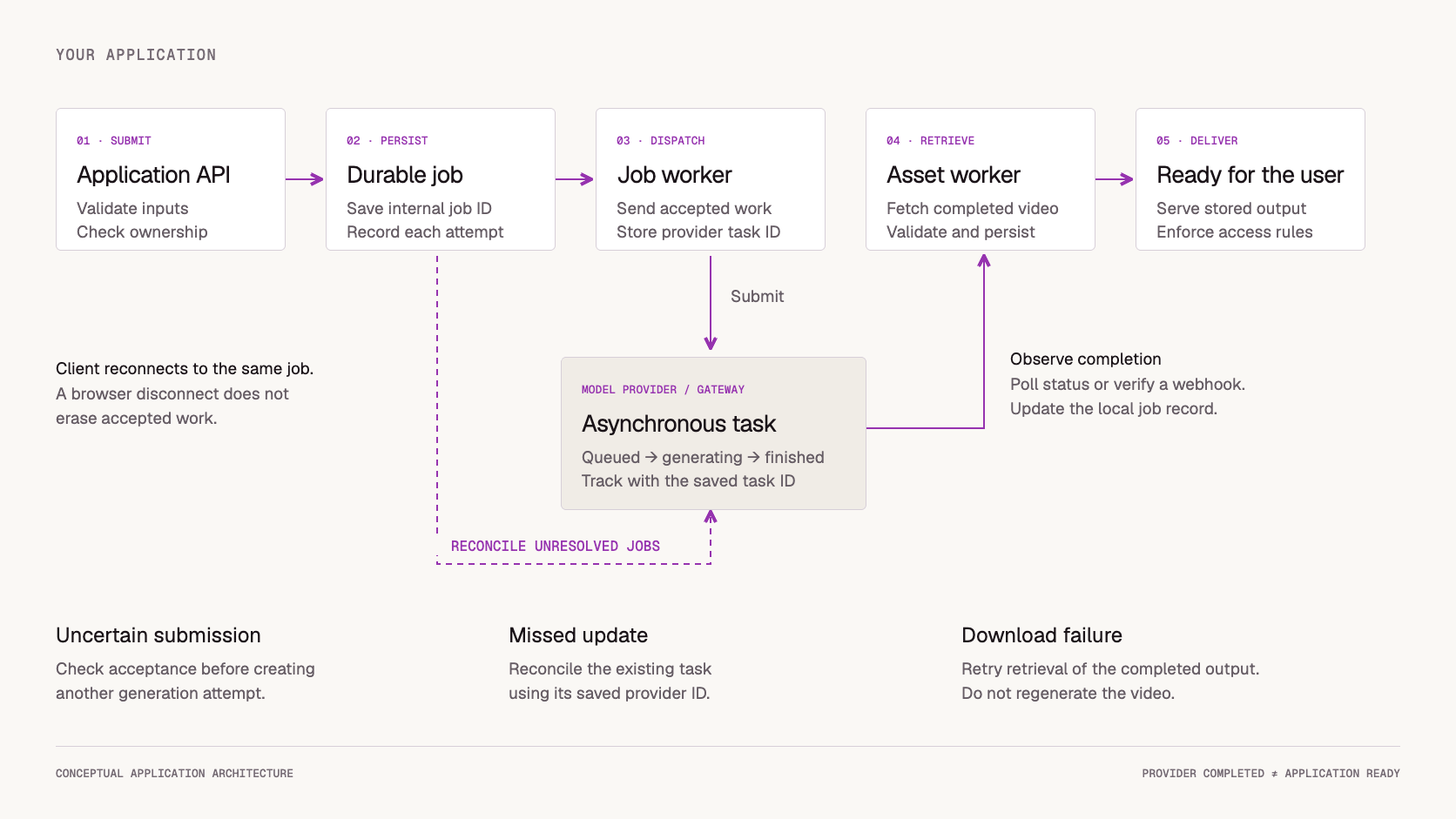Click 'Validate and persist' text
1456x819 pixels.
coord(961,232)
